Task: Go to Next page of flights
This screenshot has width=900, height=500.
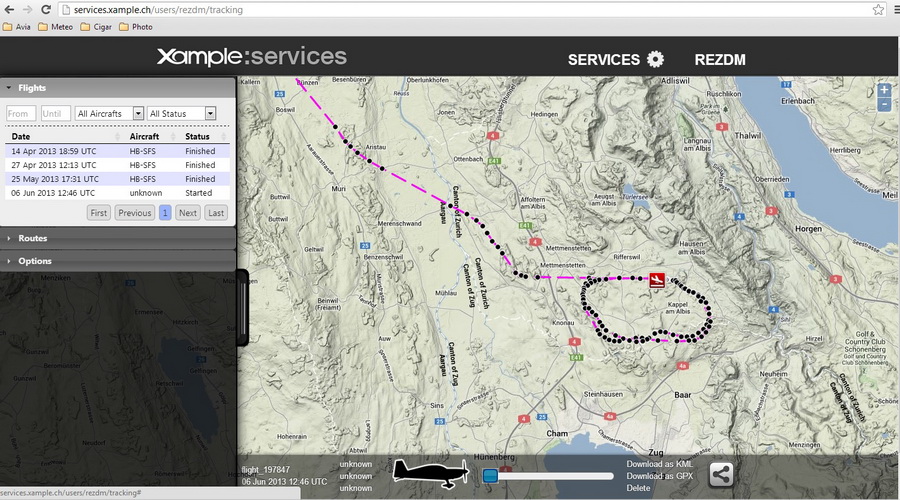Action: point(187,213)
